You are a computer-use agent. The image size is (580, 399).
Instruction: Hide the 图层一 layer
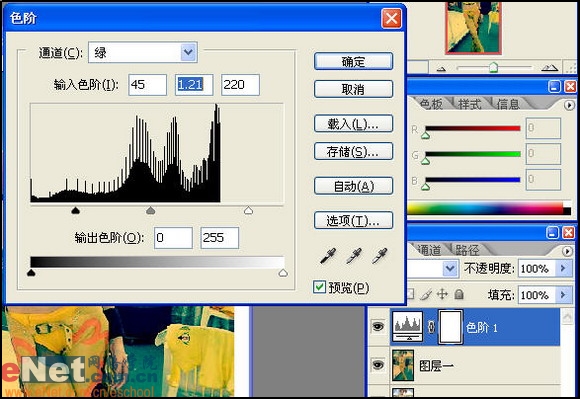coord(378,365)
